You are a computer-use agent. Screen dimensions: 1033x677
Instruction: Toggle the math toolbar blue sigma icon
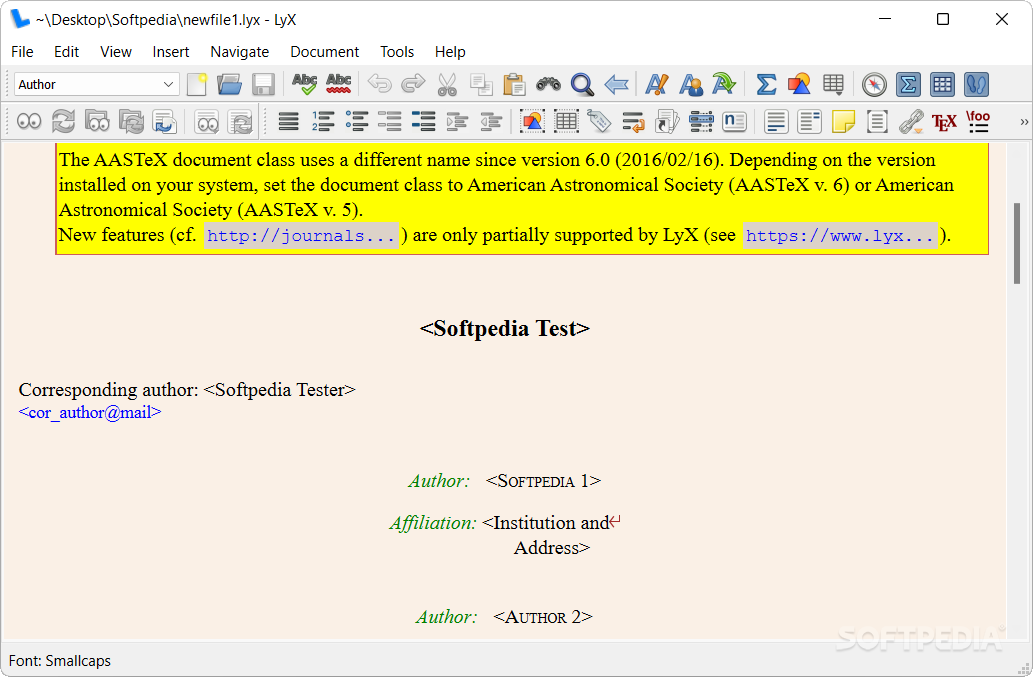point(908,84)
